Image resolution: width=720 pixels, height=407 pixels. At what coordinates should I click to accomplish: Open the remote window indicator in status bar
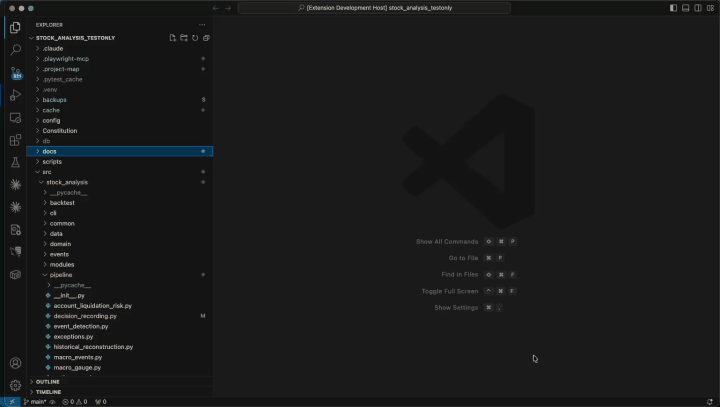12,402
